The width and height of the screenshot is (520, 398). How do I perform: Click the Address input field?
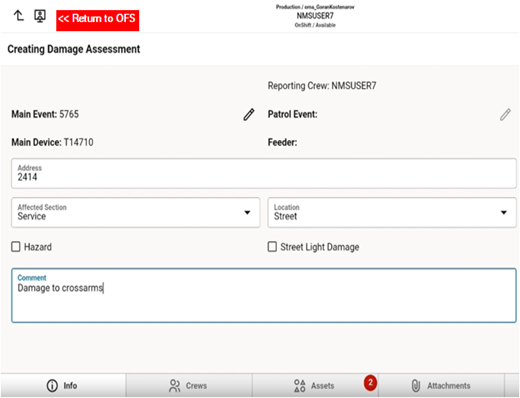[x=264, y=173]
